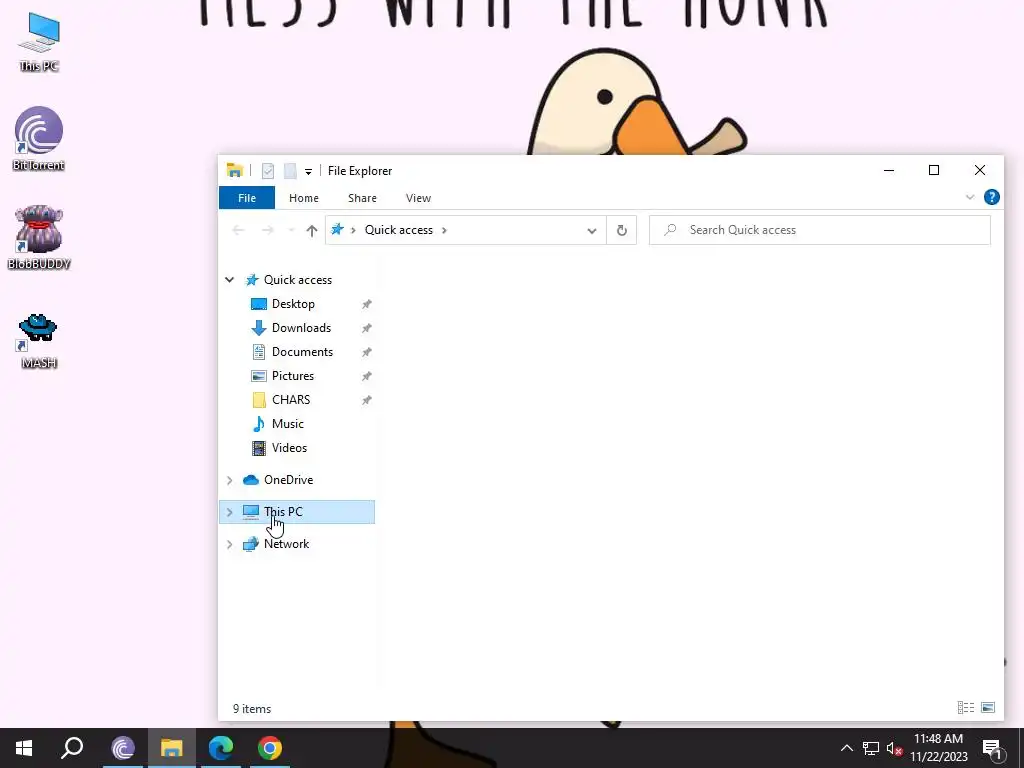The height and width of the screenshot is (768, 1024).
Task: Select Network in the navigation pane
Action: click(x=286, y=544)
